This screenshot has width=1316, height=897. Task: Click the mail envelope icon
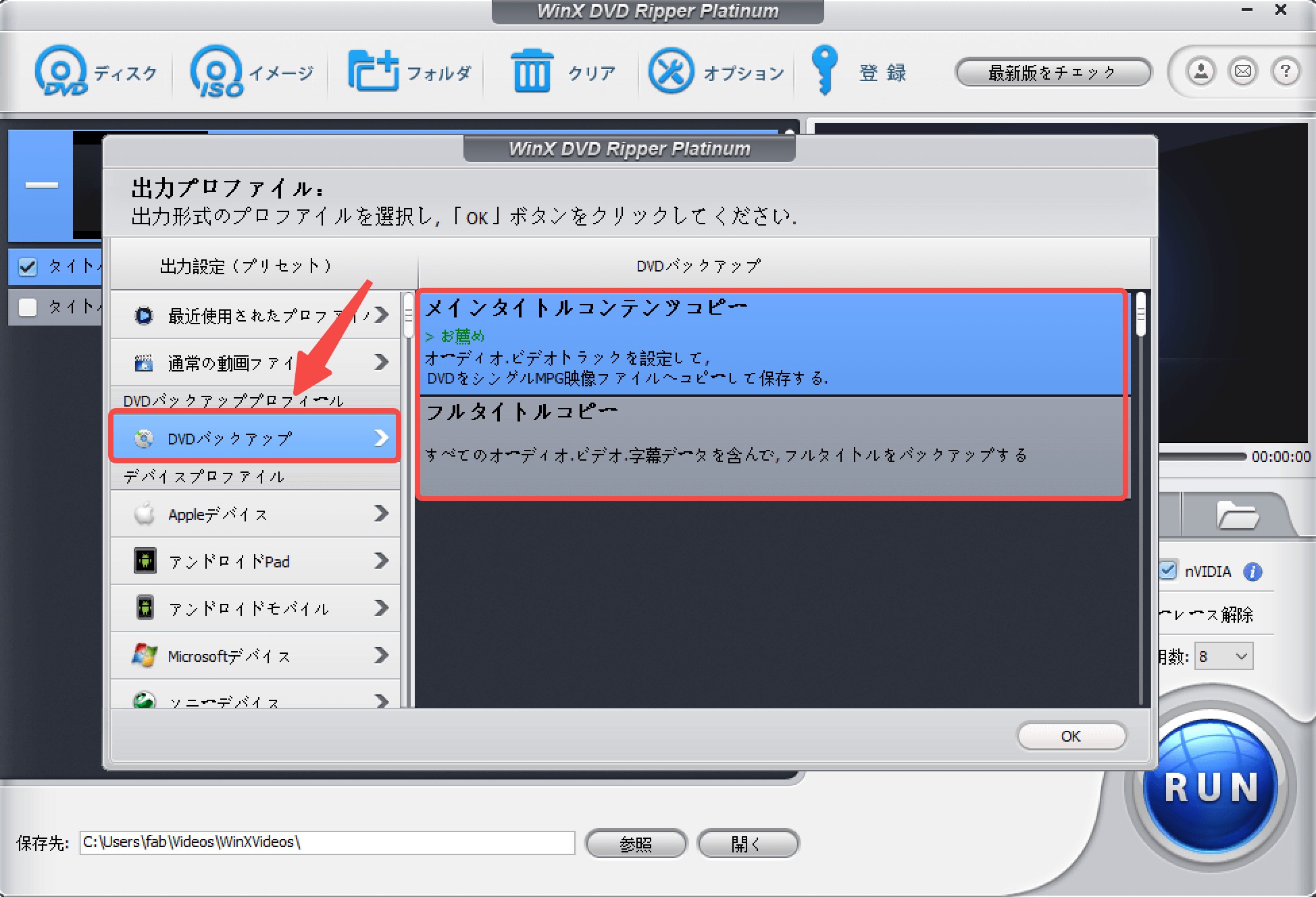click(1243, 71)
